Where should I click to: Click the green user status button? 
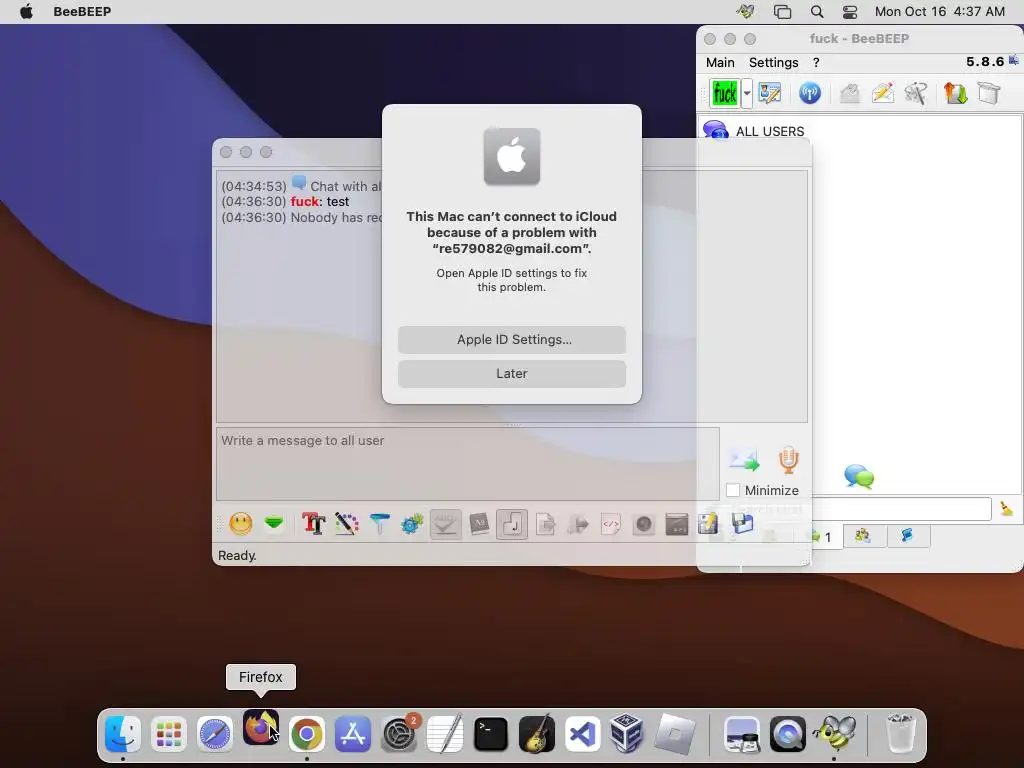tap(725, 93)
